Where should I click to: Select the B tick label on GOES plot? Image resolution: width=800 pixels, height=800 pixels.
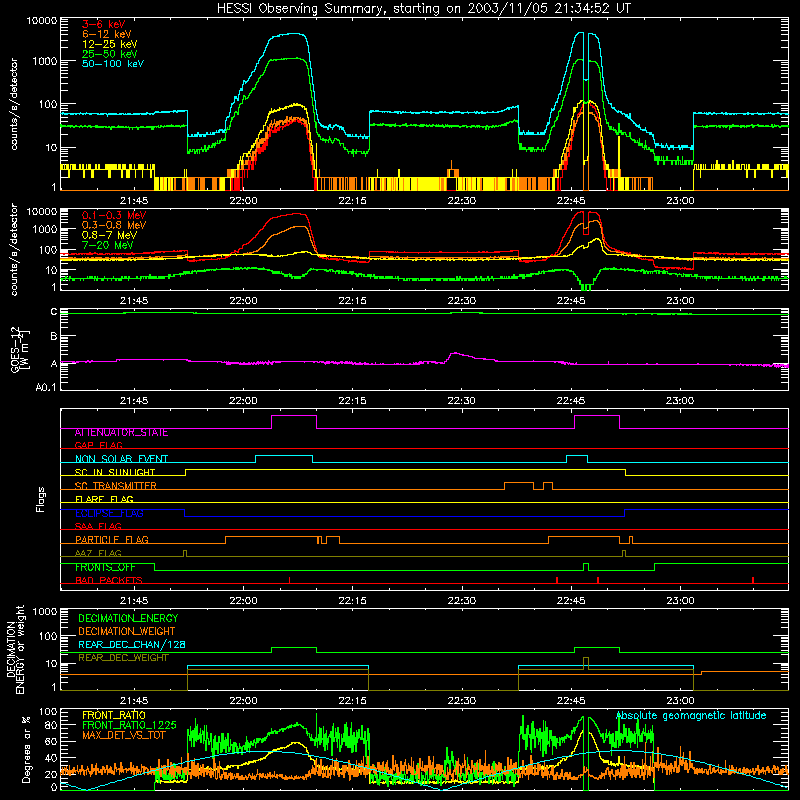pos(54,336)
